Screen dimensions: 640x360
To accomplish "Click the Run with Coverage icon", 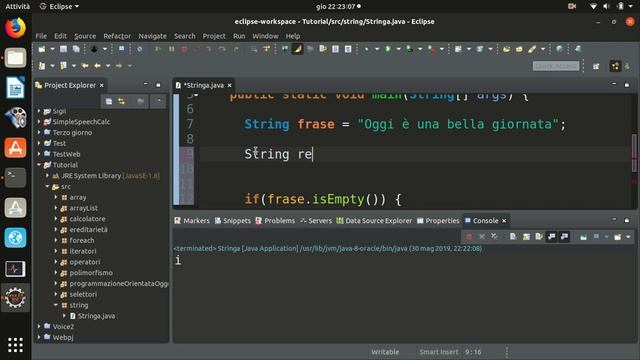I will click(409, 49).
